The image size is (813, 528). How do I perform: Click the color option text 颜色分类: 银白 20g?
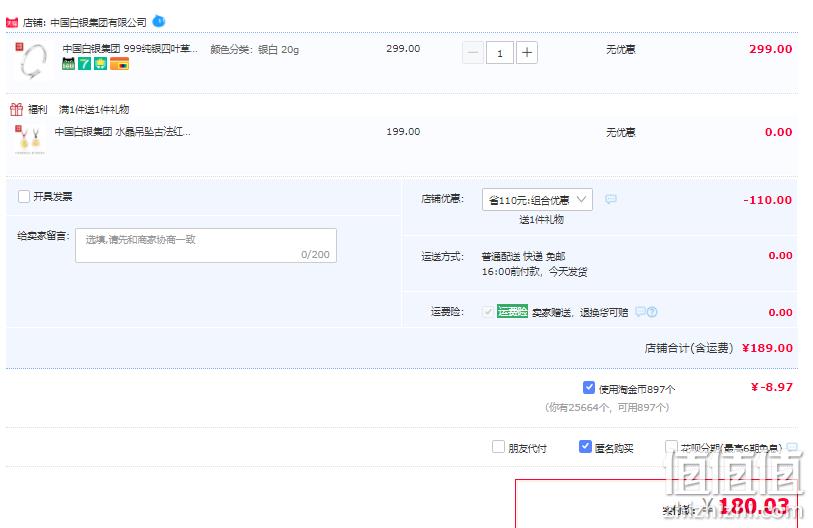[255, 50]
